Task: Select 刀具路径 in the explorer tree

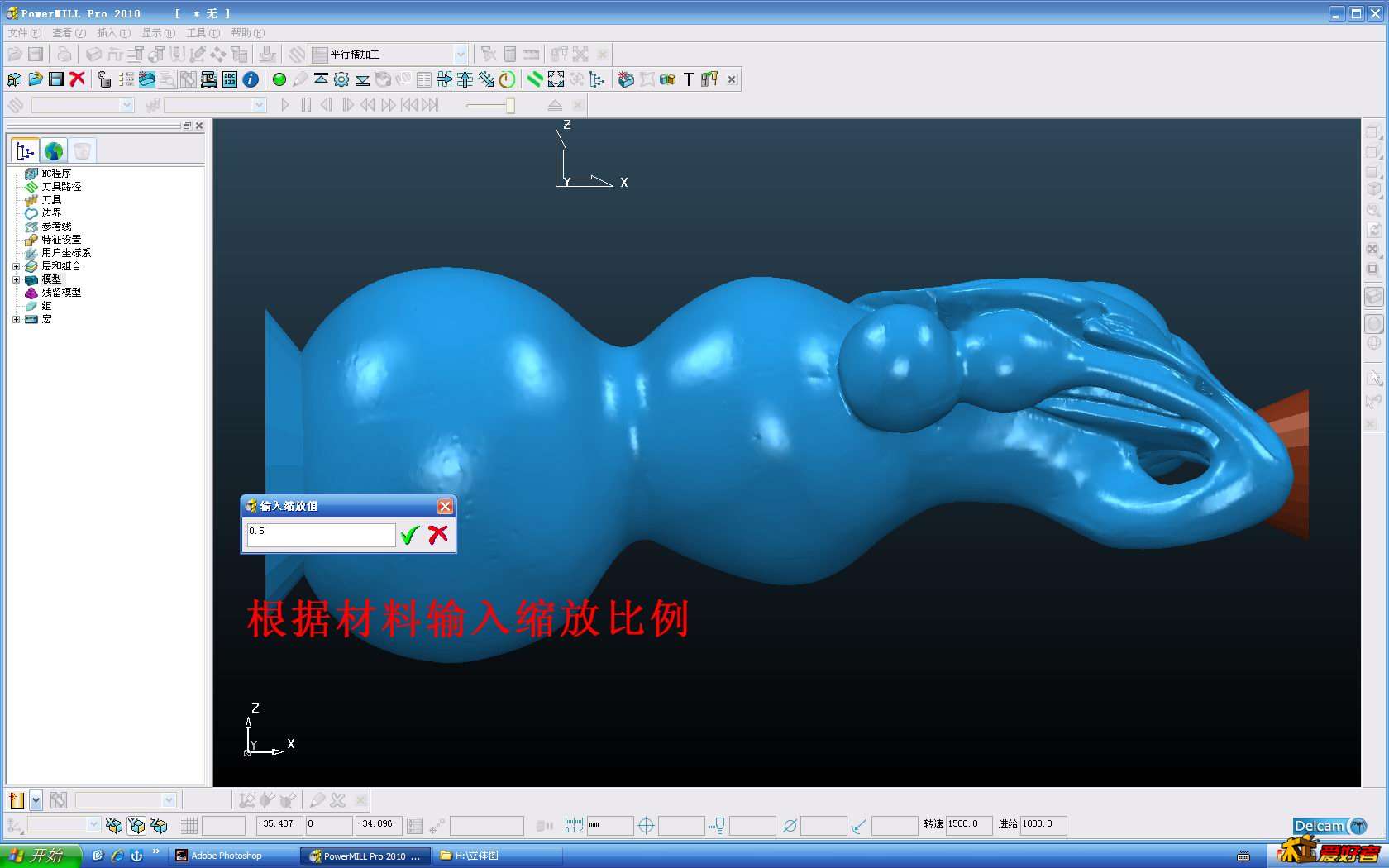Action: pyautogui.click(x=61, y=187)
